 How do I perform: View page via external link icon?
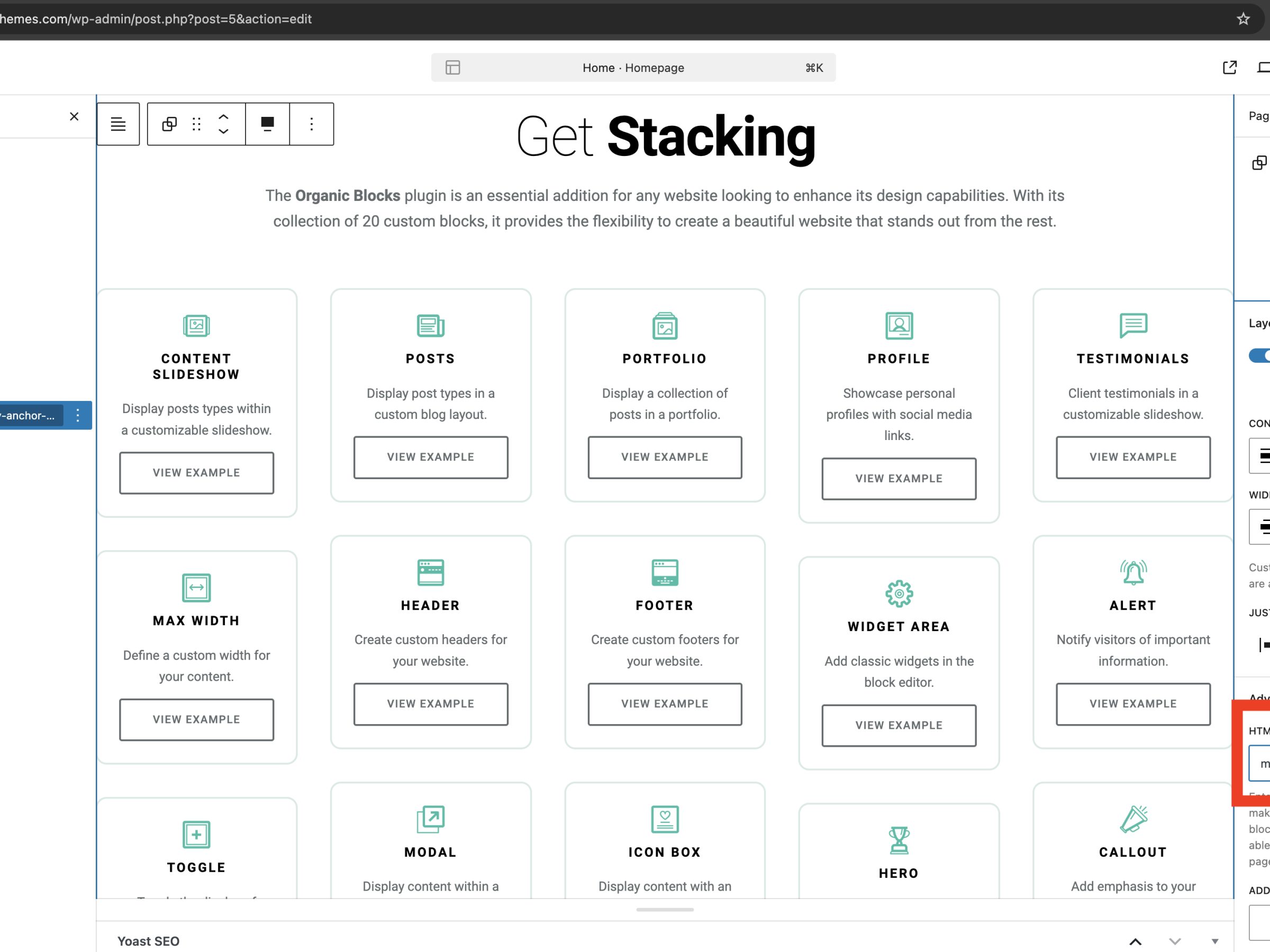click(x=1229, y=68)
